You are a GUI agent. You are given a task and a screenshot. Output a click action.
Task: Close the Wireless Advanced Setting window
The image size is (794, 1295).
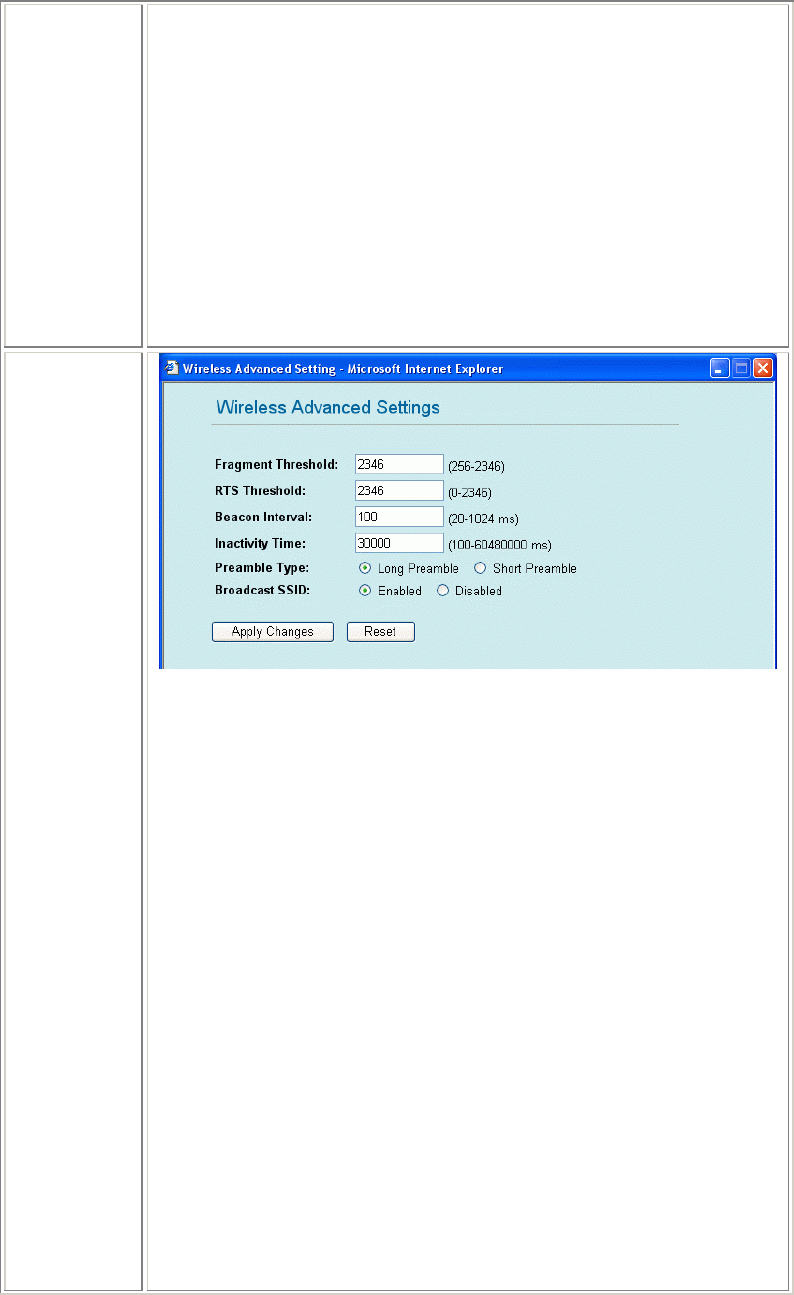pos(764,368)
